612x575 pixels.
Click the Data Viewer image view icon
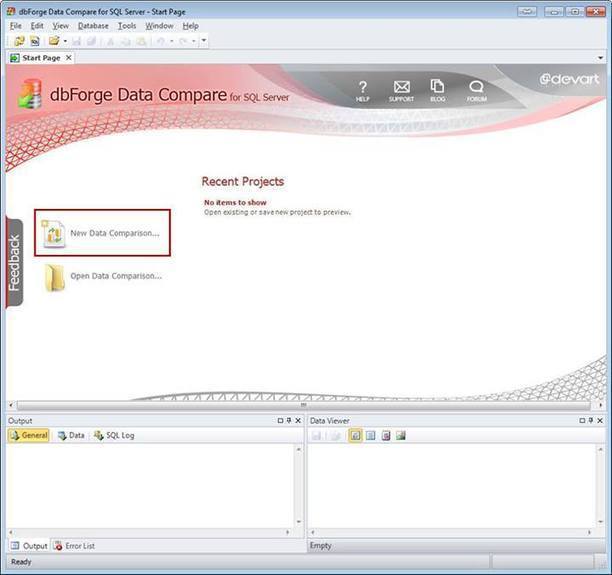tap(401, 435)
